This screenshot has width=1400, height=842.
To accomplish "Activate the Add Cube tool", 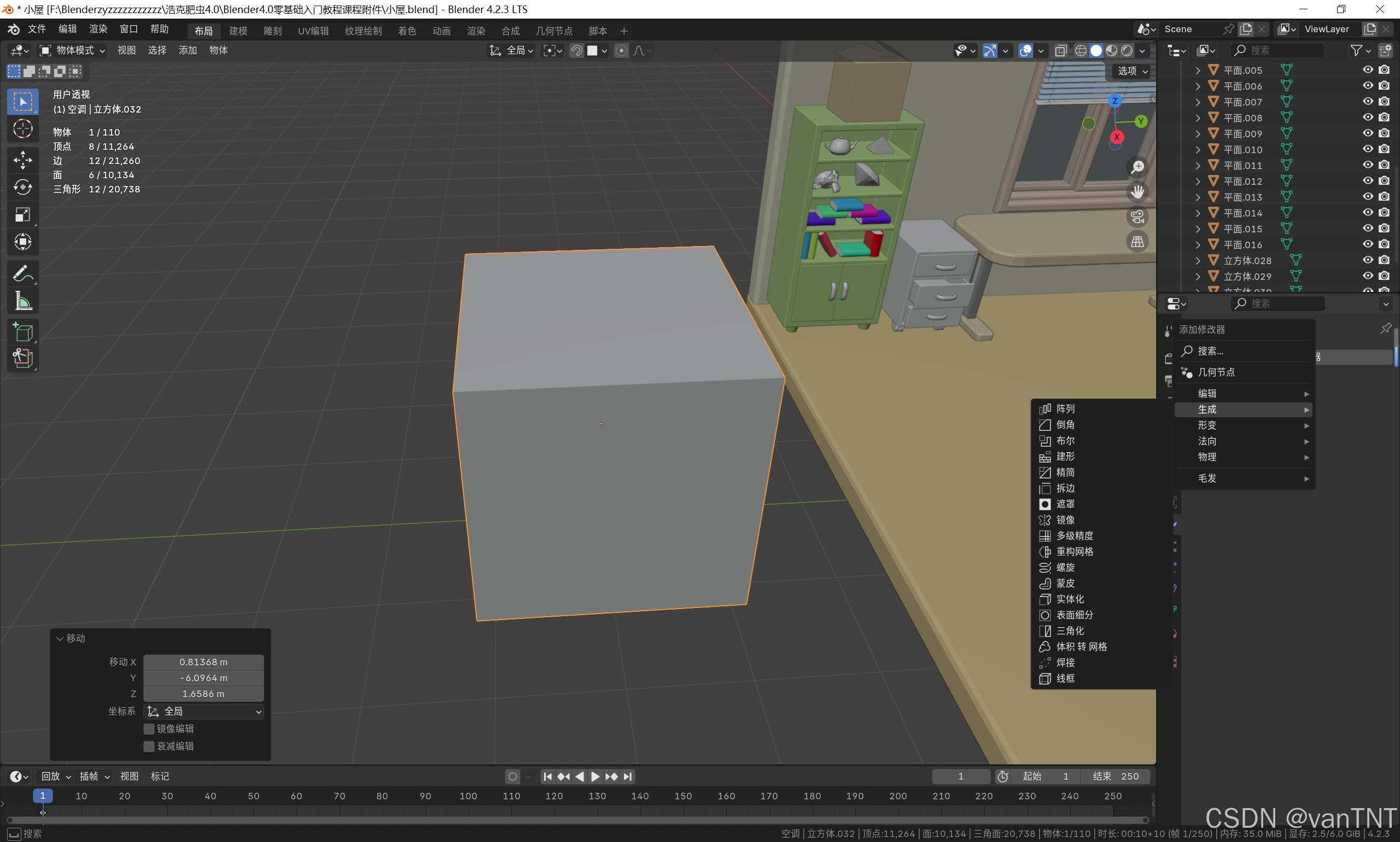I will 23,332.
